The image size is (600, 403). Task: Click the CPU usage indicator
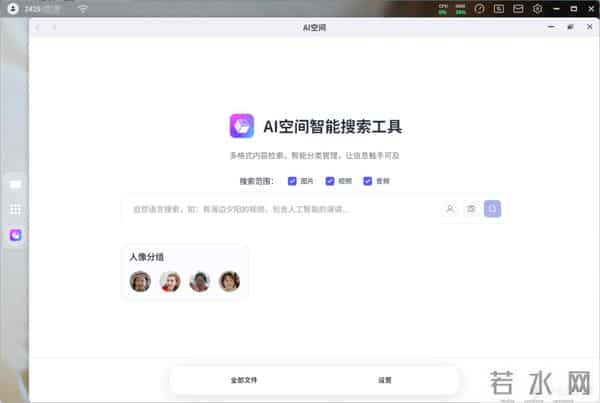pos(443,9)
